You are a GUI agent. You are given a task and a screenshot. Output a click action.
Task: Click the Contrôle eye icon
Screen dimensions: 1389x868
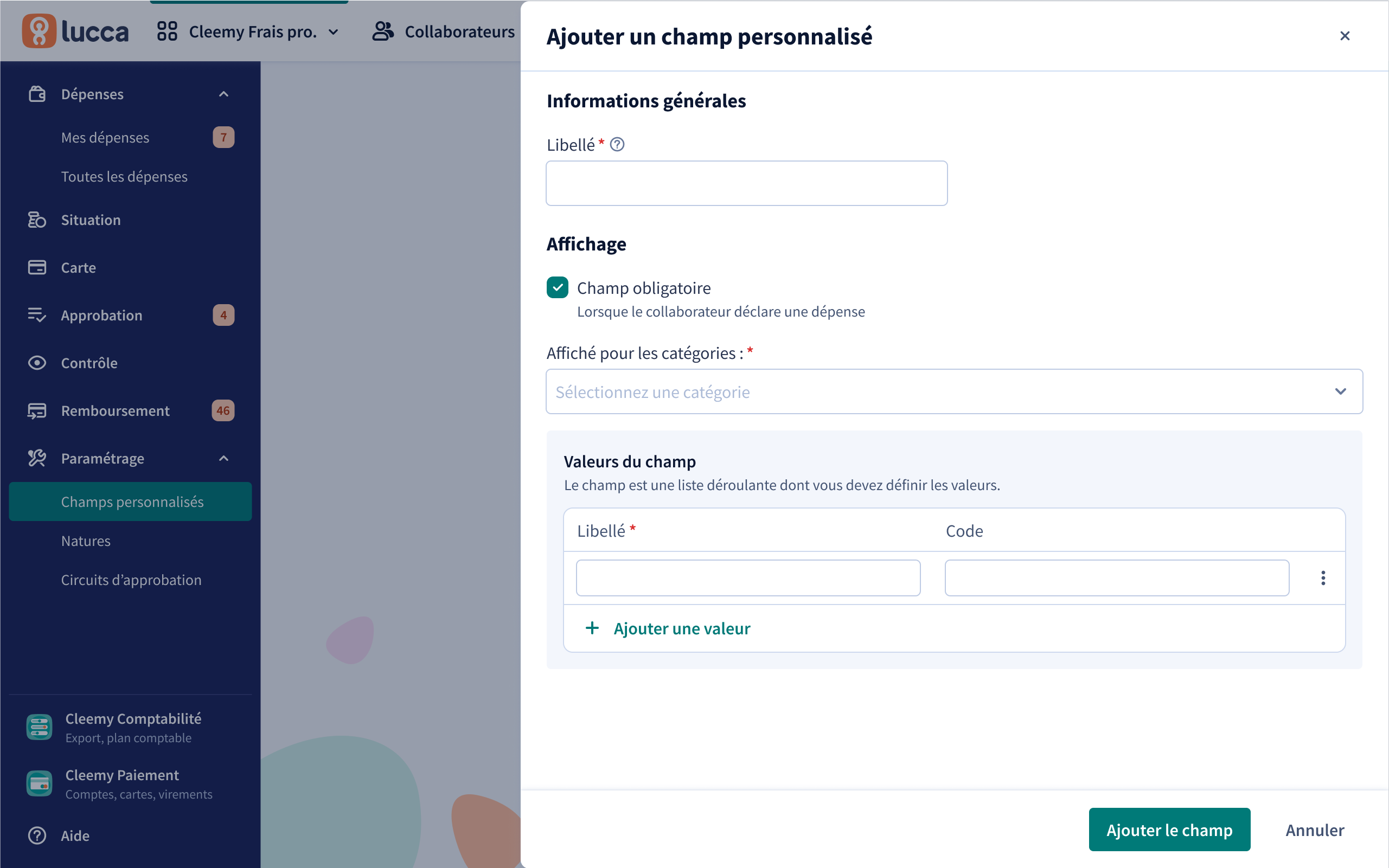pyautogui.click(x=37, y=363)
